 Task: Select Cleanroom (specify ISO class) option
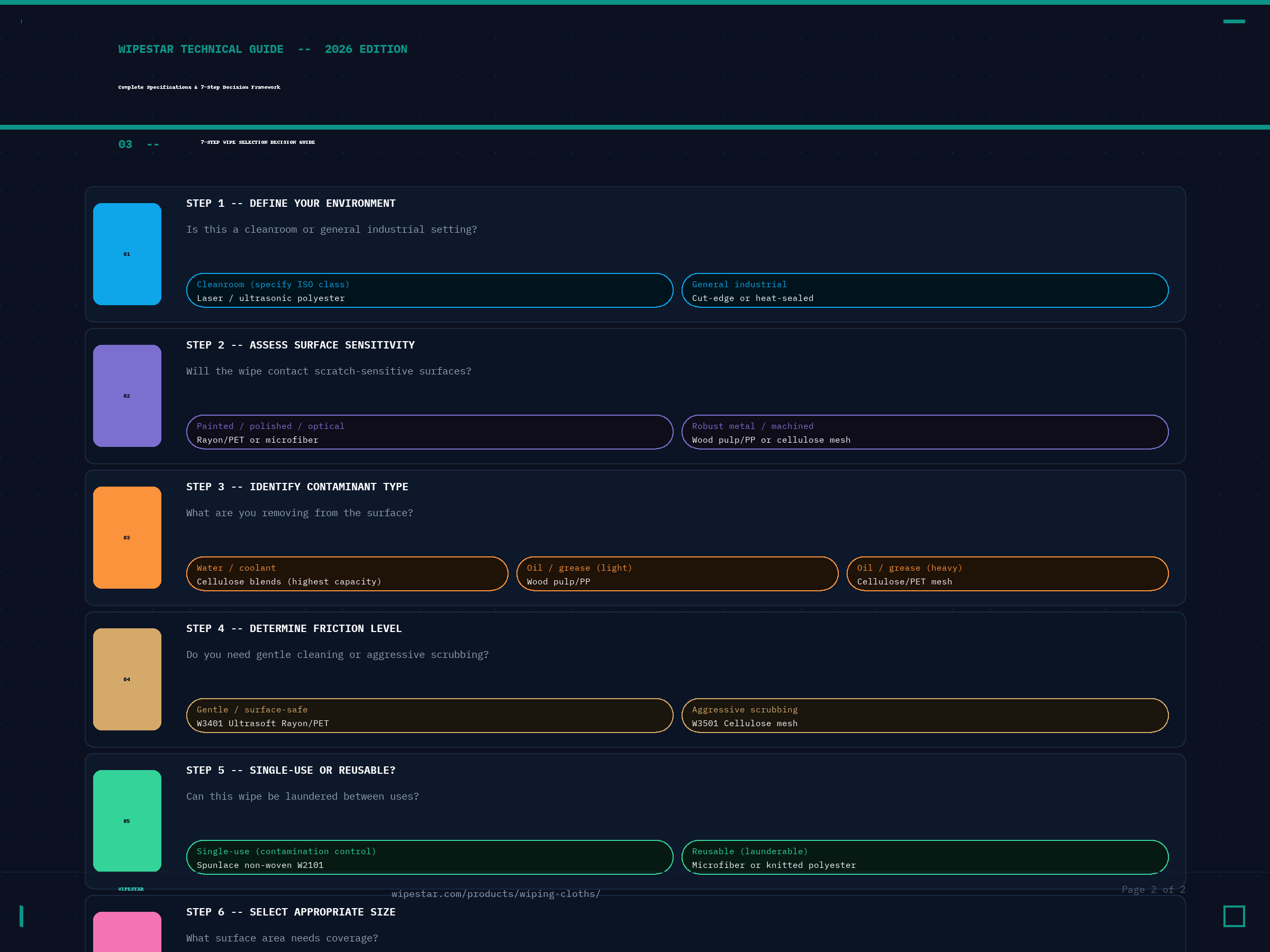429,290
